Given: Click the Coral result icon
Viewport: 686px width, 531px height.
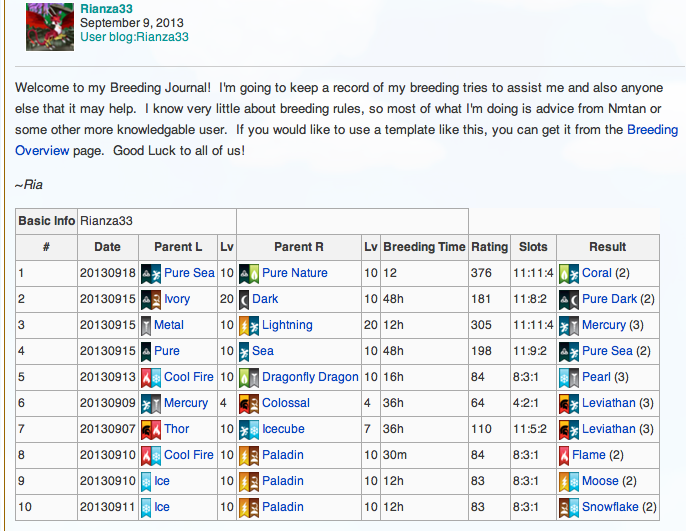Looking at the screenshot, I should tap(569, 273).
